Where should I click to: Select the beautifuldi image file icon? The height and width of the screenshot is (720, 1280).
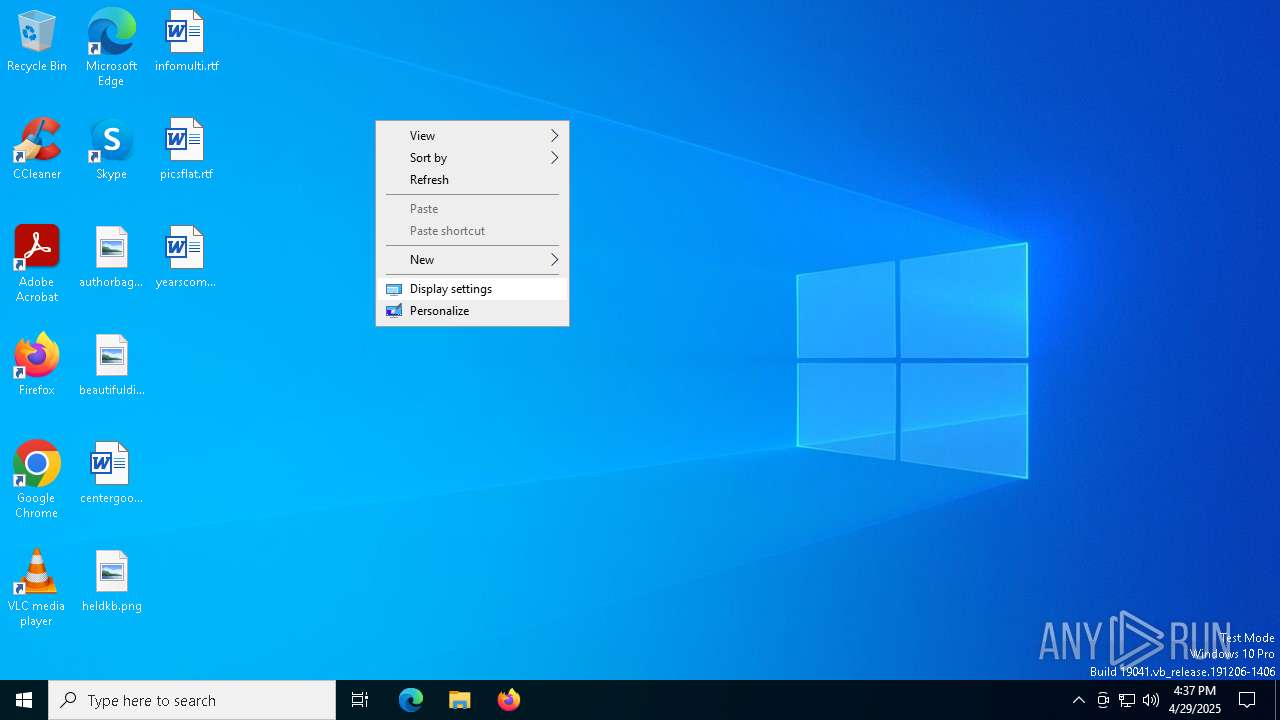[111, 365]
